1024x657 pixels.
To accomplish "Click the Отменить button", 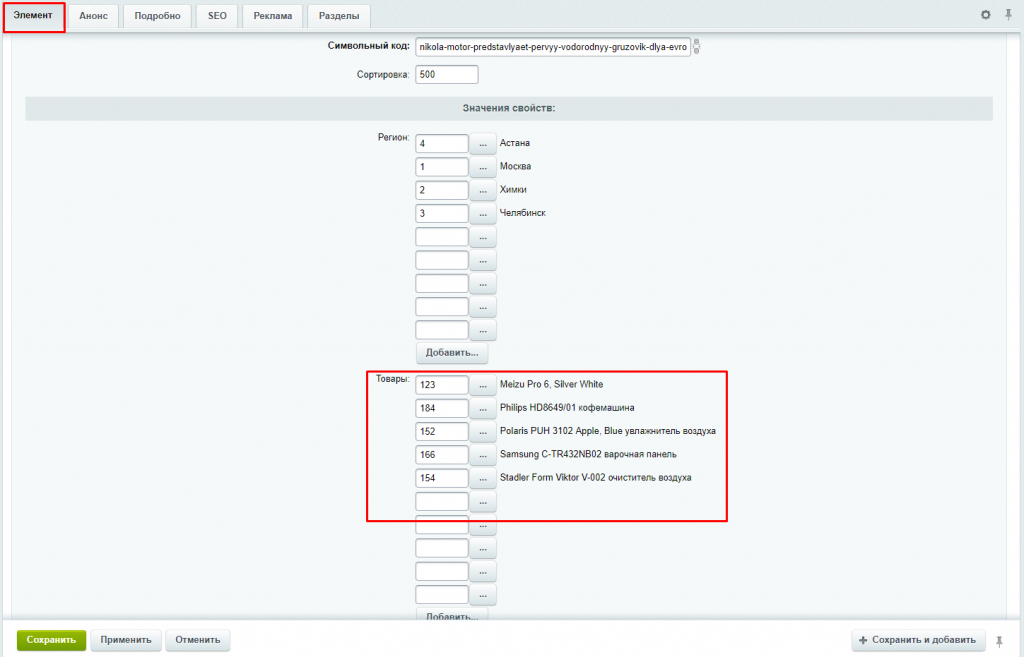I will (197, 640).
